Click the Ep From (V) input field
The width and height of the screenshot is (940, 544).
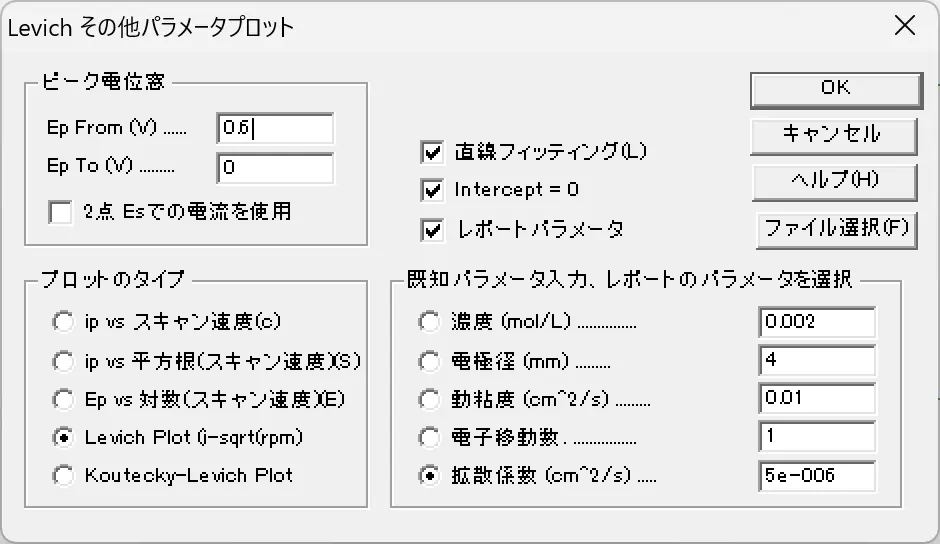click(x=274, y=128)
